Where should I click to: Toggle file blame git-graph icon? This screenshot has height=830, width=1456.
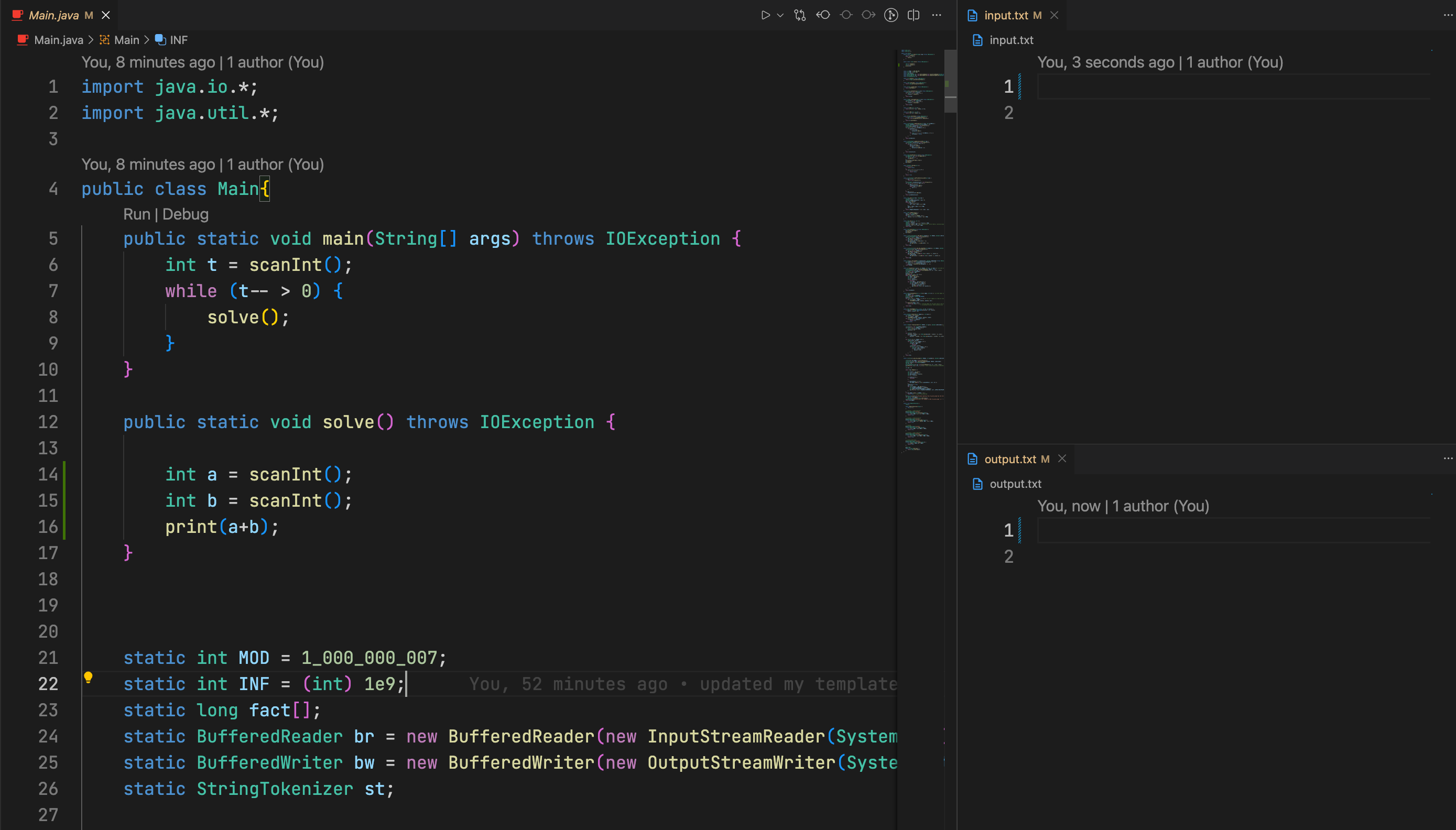[x=891, y=15]
